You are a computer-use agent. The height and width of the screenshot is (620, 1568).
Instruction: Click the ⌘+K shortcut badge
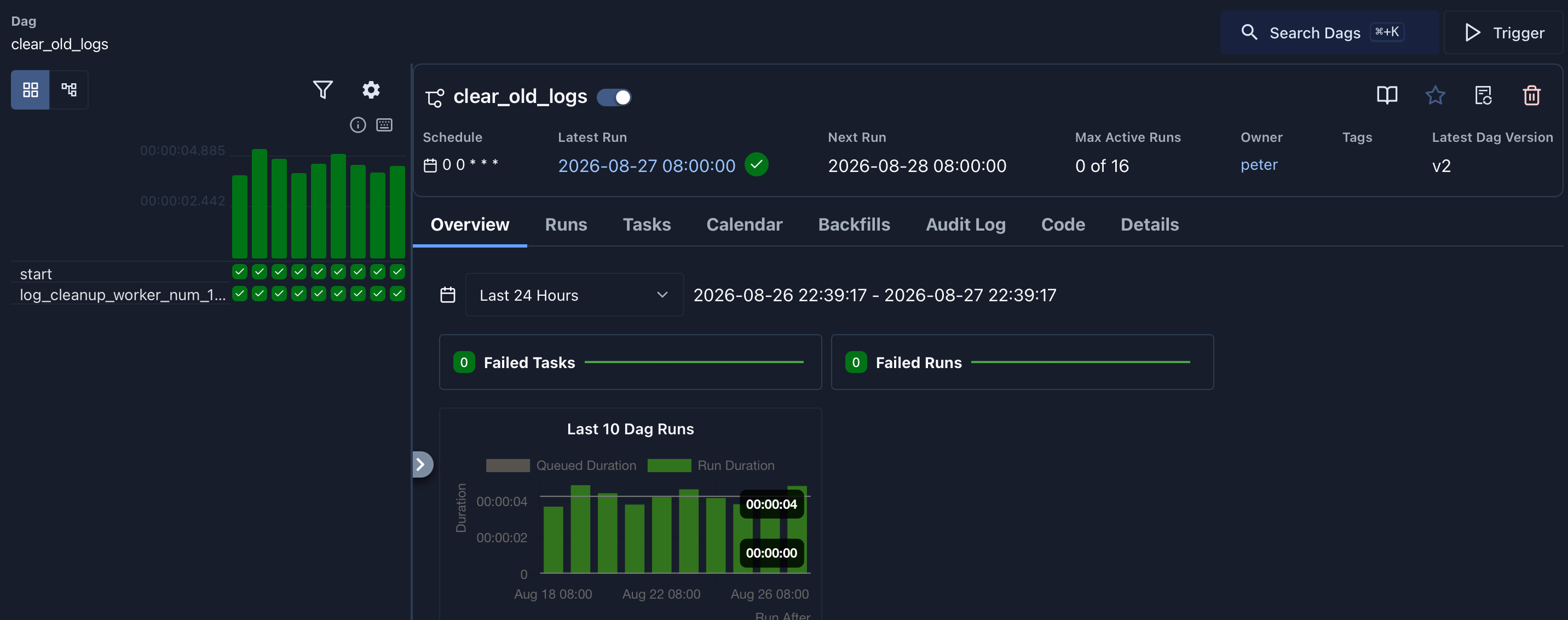pyautogui.click(x=1387, y=32)
